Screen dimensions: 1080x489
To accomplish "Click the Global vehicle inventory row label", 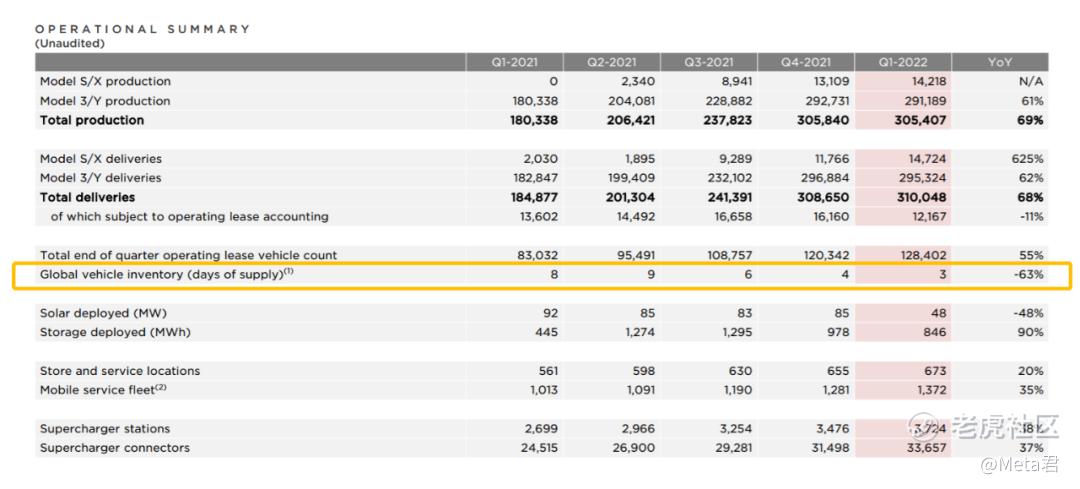I will point(167,274).
